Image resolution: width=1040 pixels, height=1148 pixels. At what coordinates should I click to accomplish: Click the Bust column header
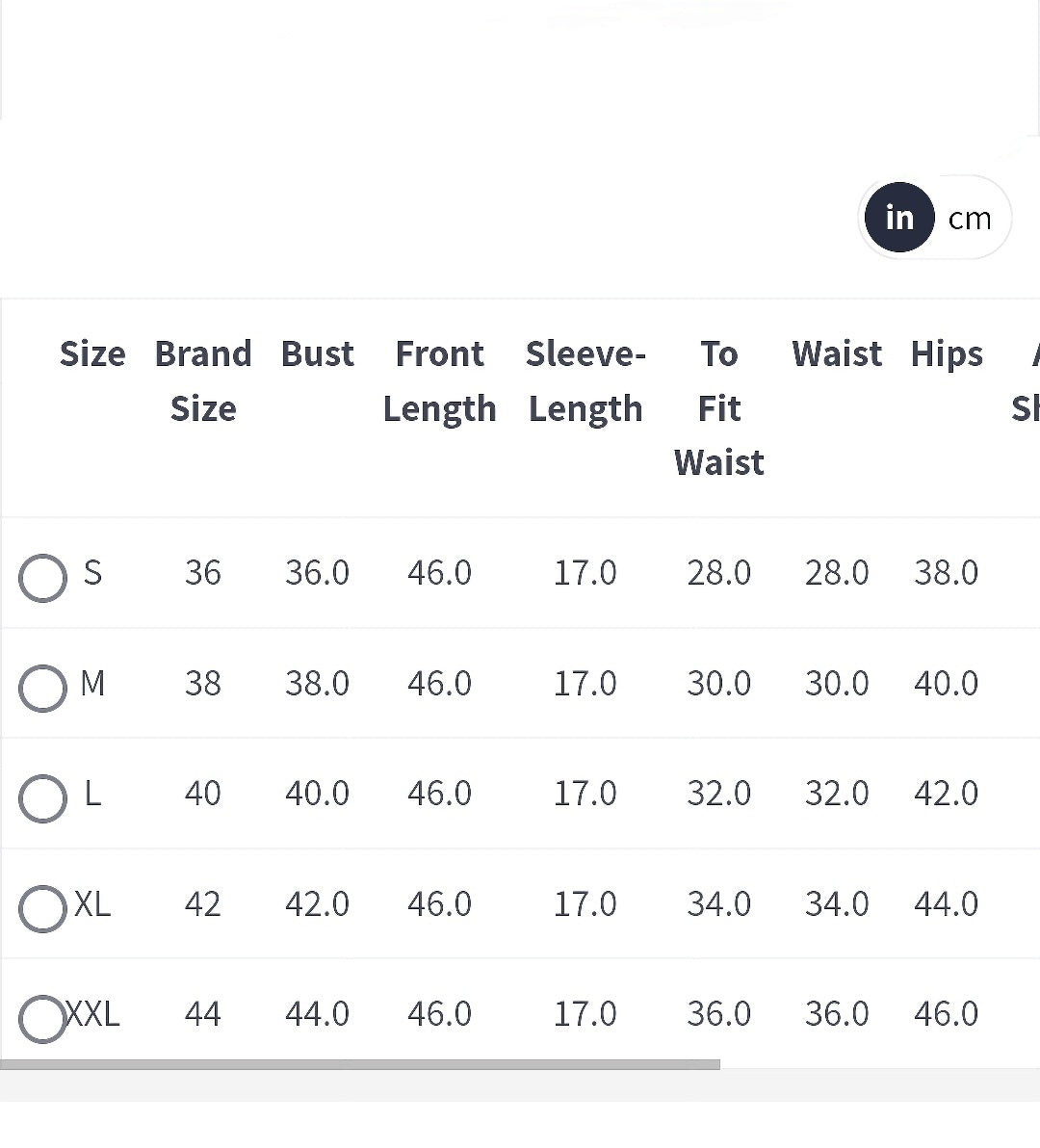318,353
